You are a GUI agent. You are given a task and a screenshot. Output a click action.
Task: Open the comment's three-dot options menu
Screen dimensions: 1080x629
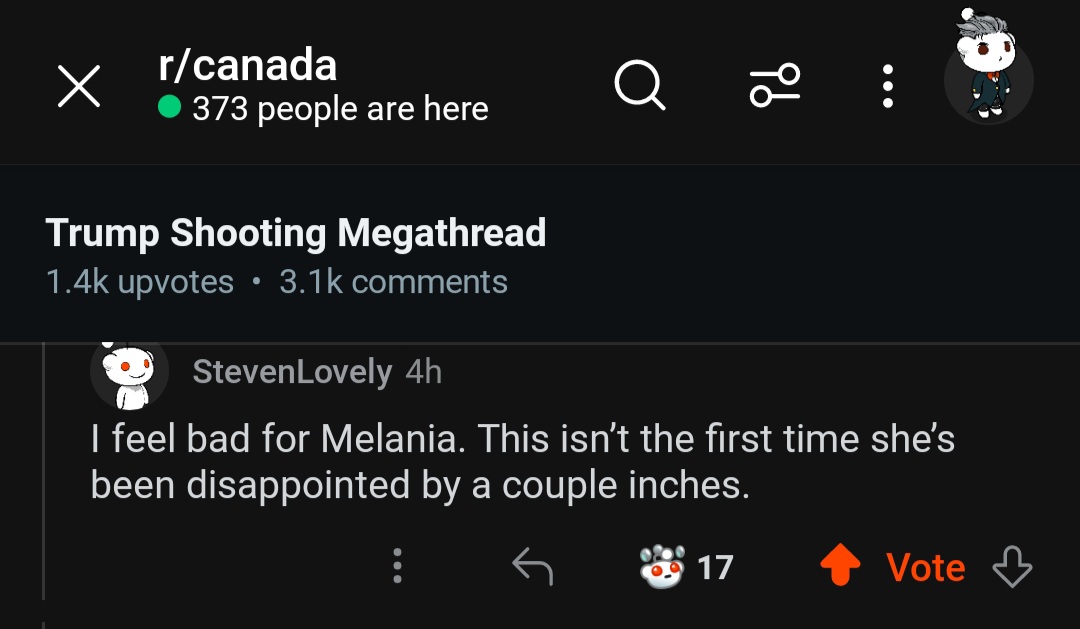[397, 567]
